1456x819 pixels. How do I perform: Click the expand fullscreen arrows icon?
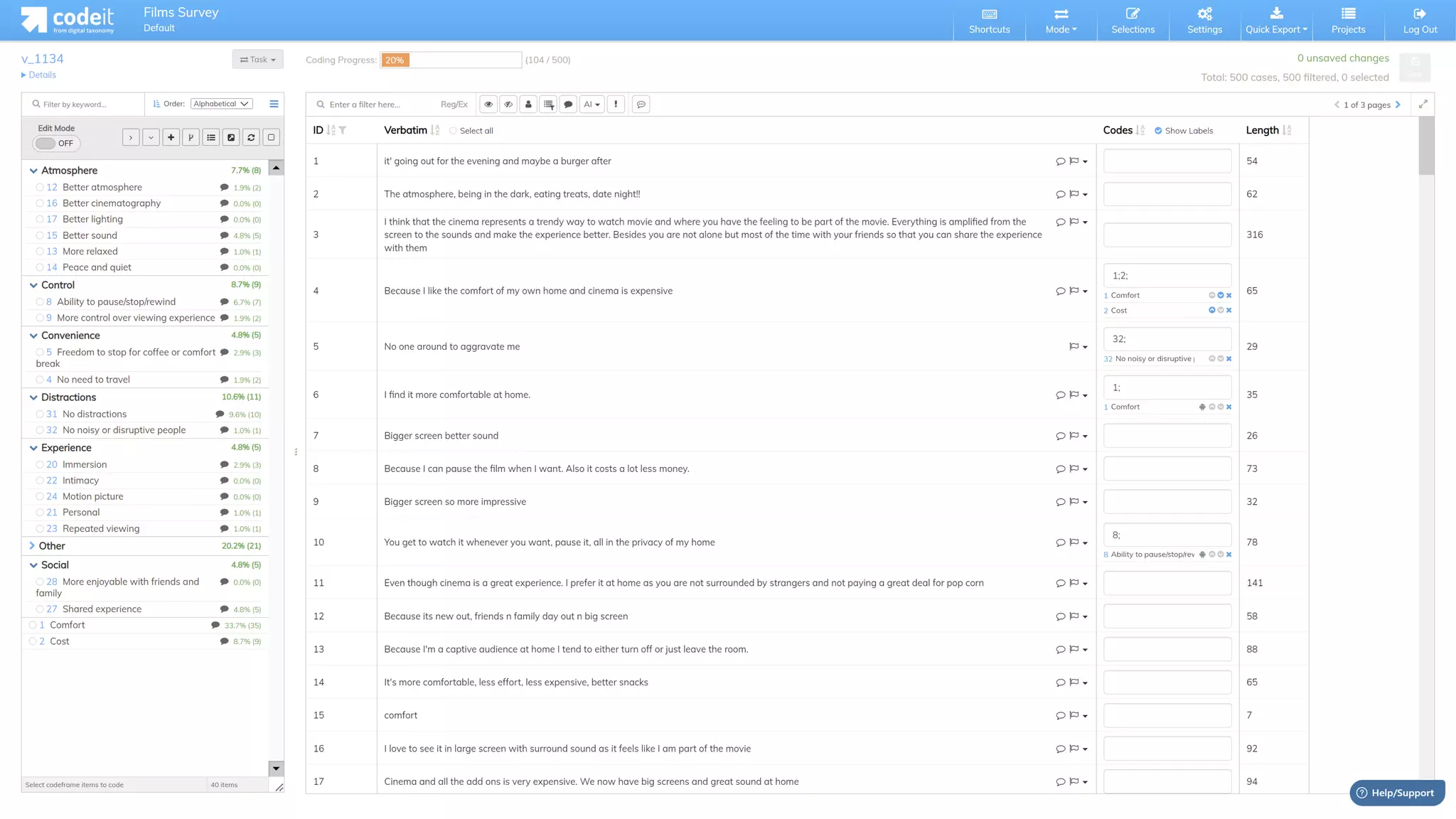pos(1423,105)
